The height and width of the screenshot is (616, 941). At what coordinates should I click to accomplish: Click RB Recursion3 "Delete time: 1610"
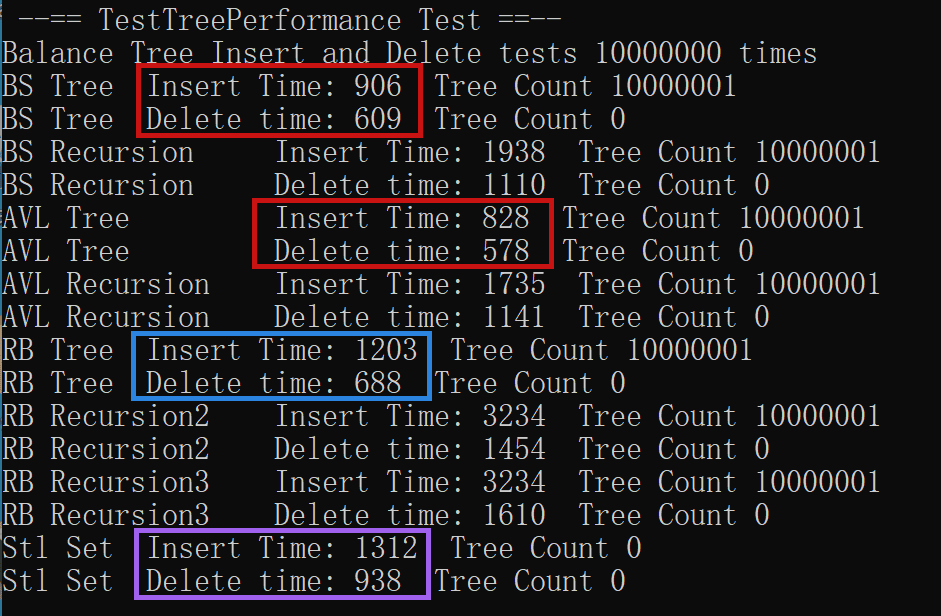409,515
